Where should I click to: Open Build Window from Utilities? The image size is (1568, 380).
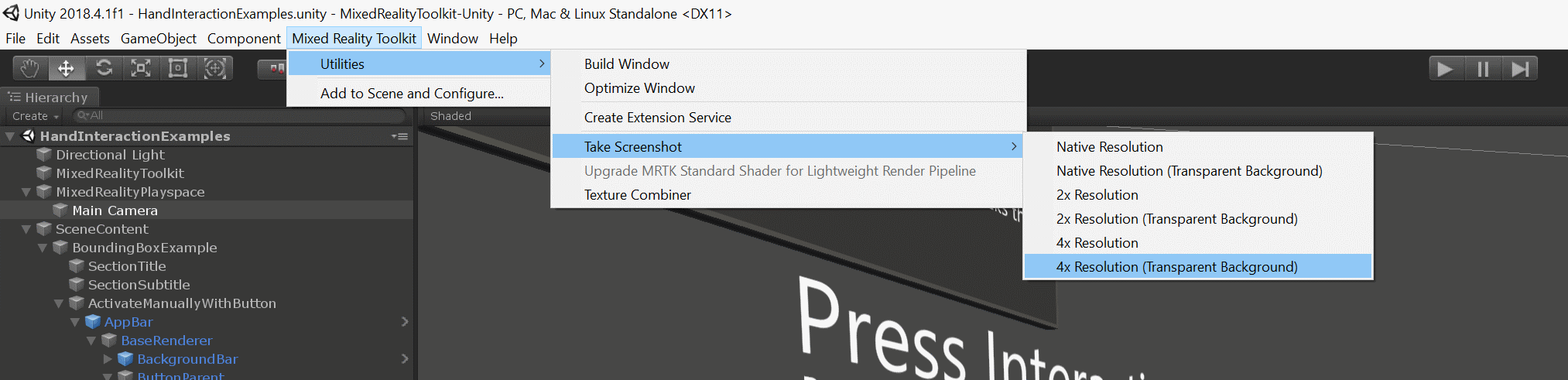tap(626, 64)
